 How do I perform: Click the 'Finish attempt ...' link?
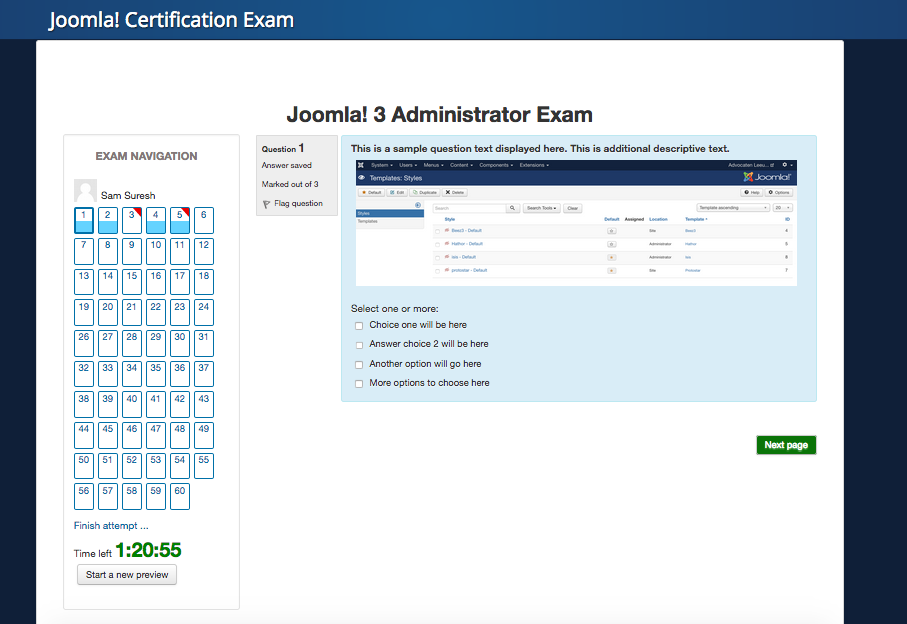(111, 525)
